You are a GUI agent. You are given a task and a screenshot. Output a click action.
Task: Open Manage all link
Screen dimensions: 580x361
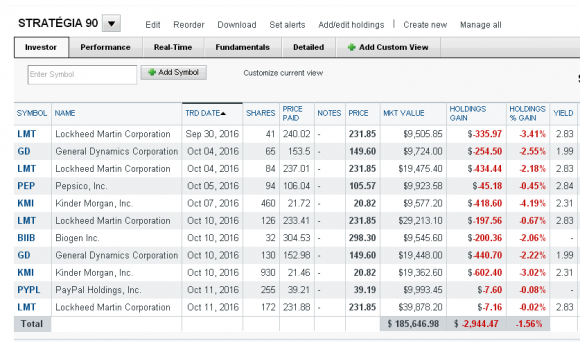click(x=480, y=25)
